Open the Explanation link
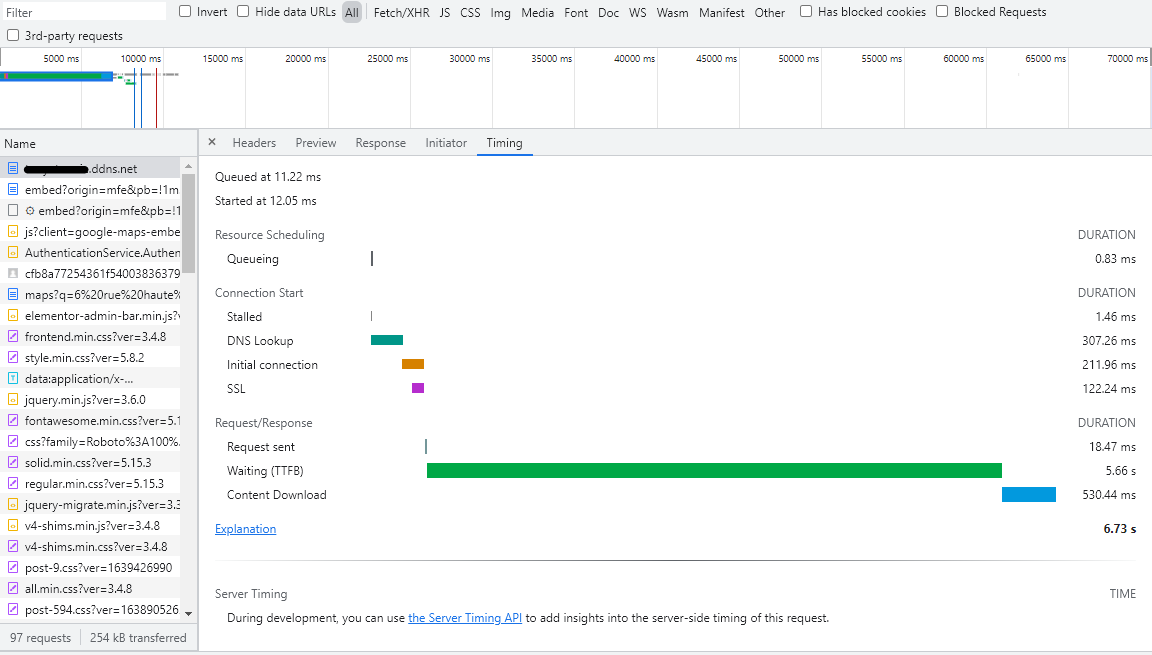Image resolution: width=1152 pixels, height=655 pixels. pyautogui.click(x=245, y=529)
